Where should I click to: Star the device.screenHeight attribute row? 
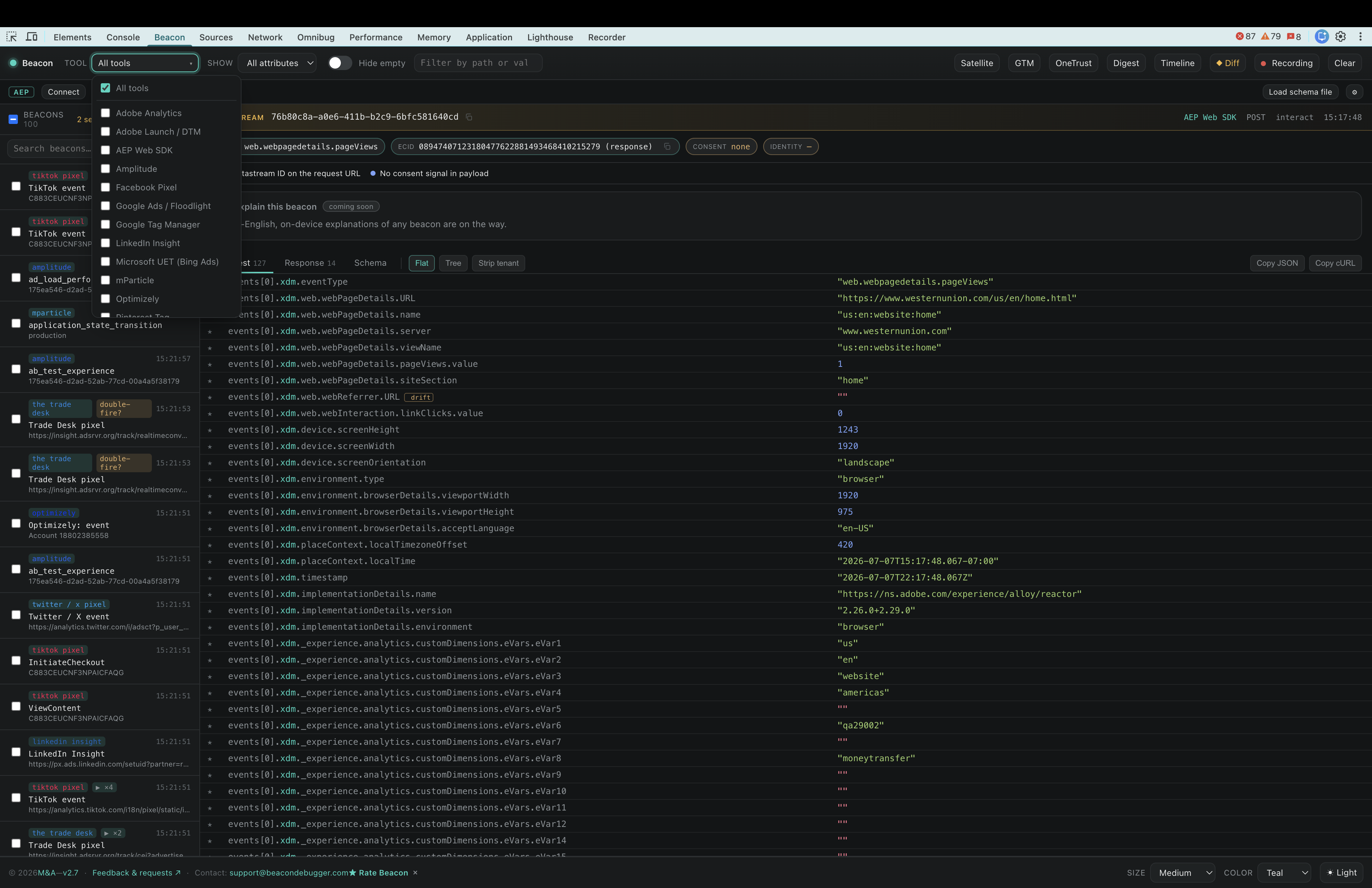[x=210, y=430]
